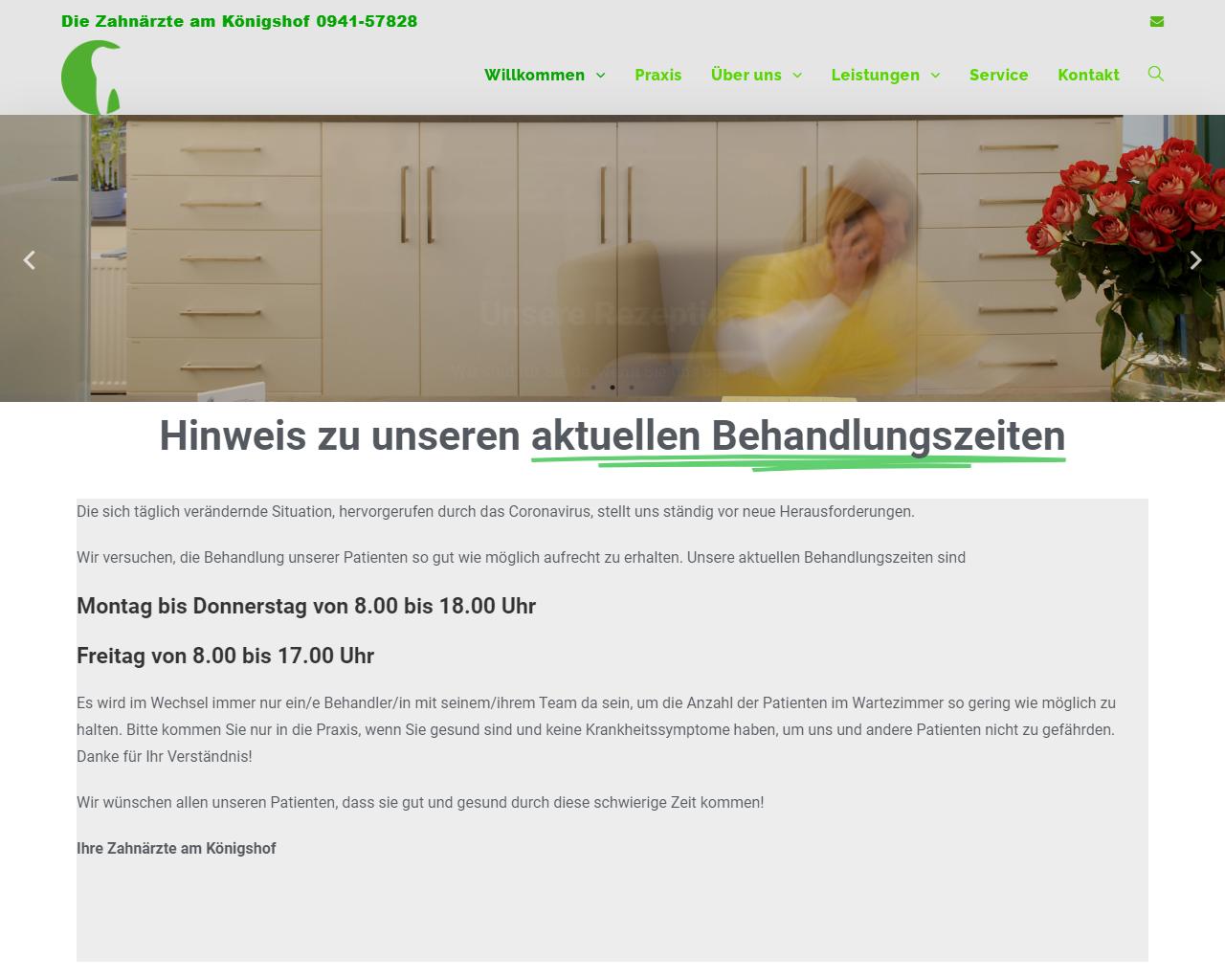Select the first slider pagination dot
Screen dimensions: 1225x980
click(593, 388)
